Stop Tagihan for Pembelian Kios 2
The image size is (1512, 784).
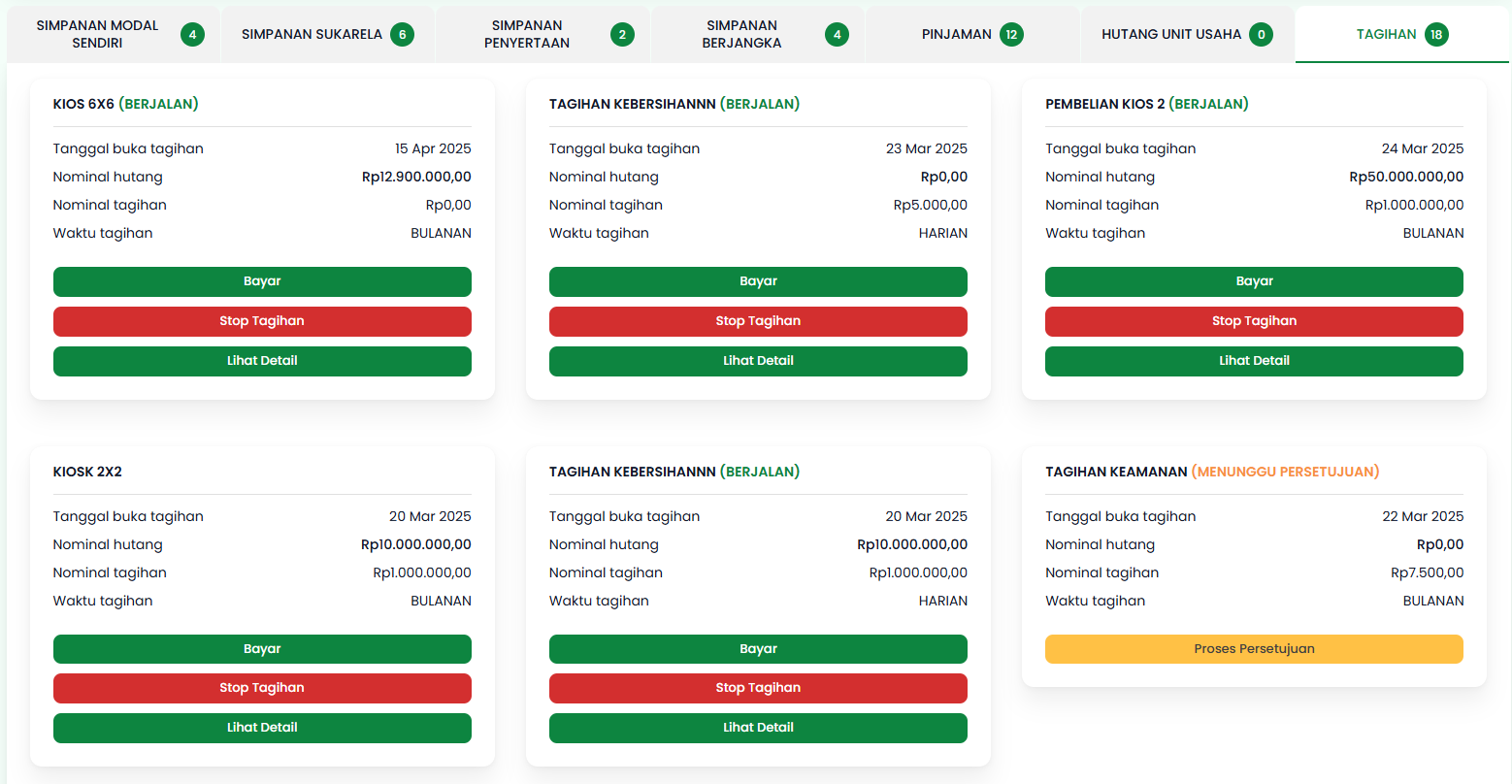(1254, 321)
